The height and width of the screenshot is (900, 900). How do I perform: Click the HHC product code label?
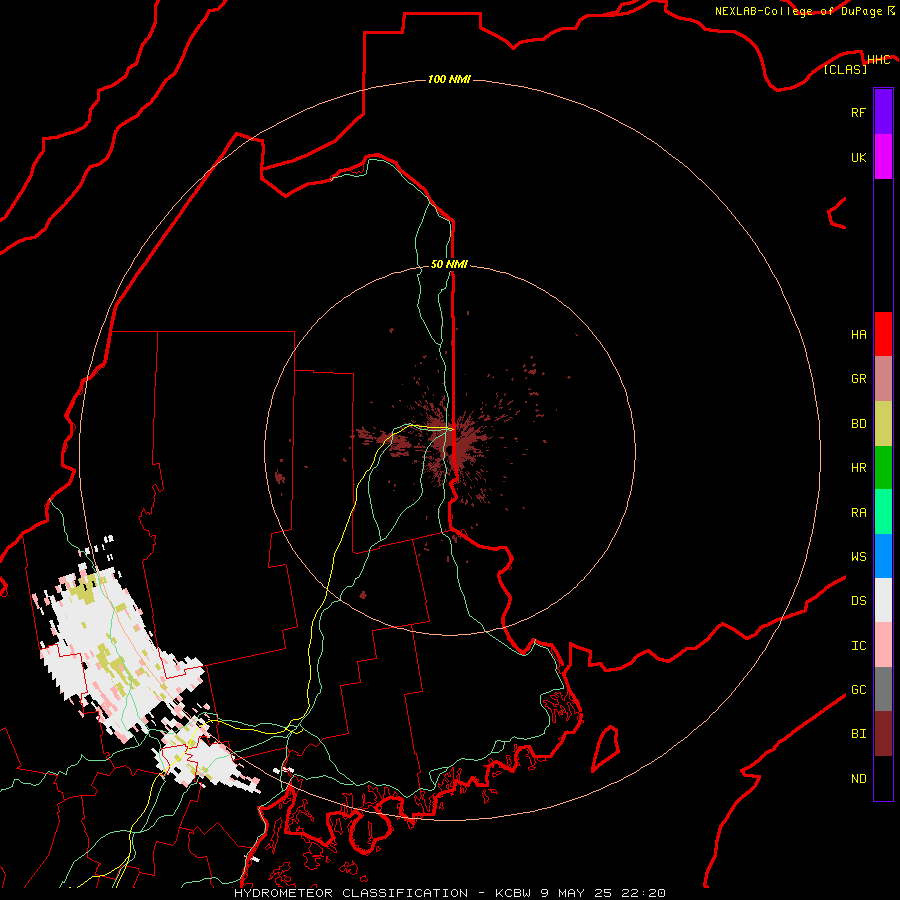point(879,60)
